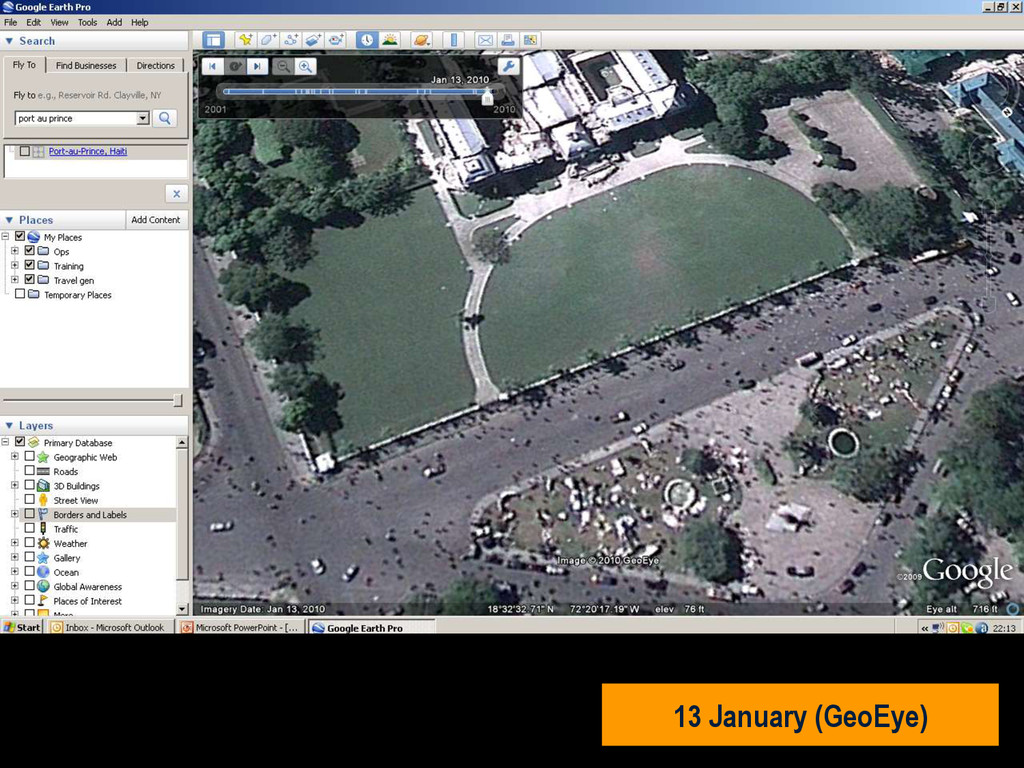The height and width of the screenshot is (768, 1024).
Task: Click View in Google Maps icon
Action: (530, 40)
